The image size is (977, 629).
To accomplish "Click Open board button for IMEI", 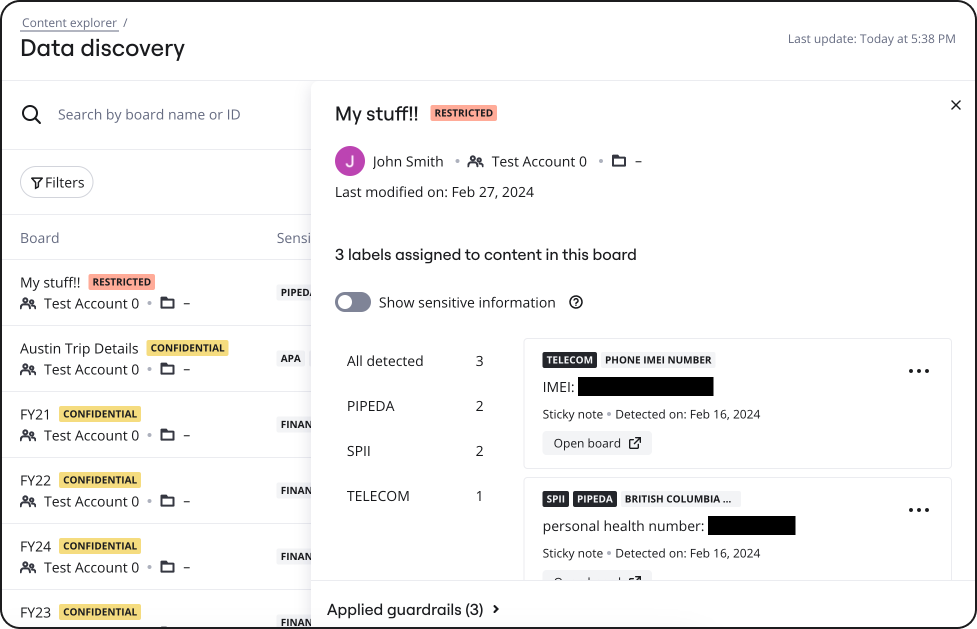I will [x=597, y=443].
